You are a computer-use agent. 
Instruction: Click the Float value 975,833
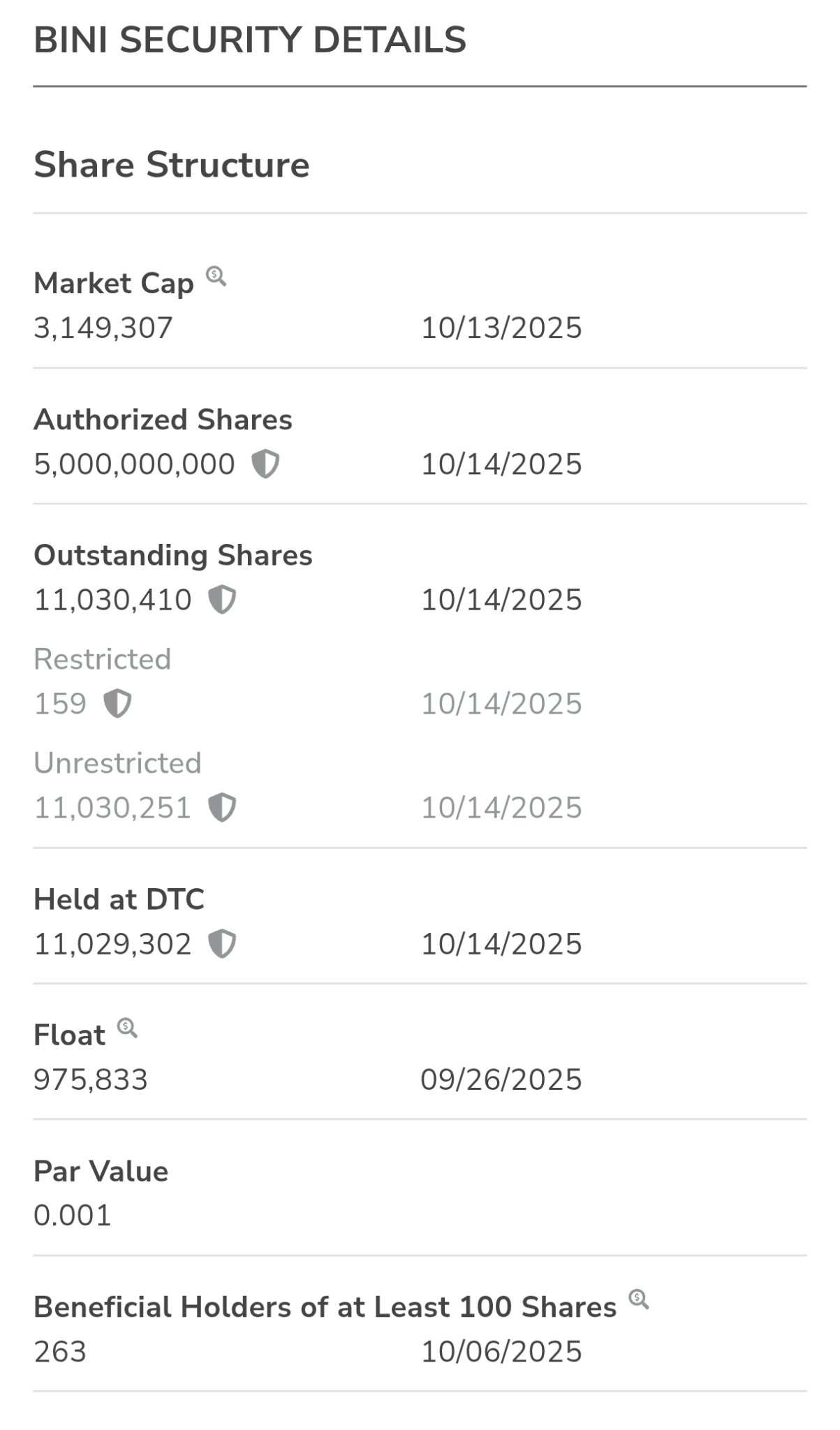click(x=91, y=1079)
